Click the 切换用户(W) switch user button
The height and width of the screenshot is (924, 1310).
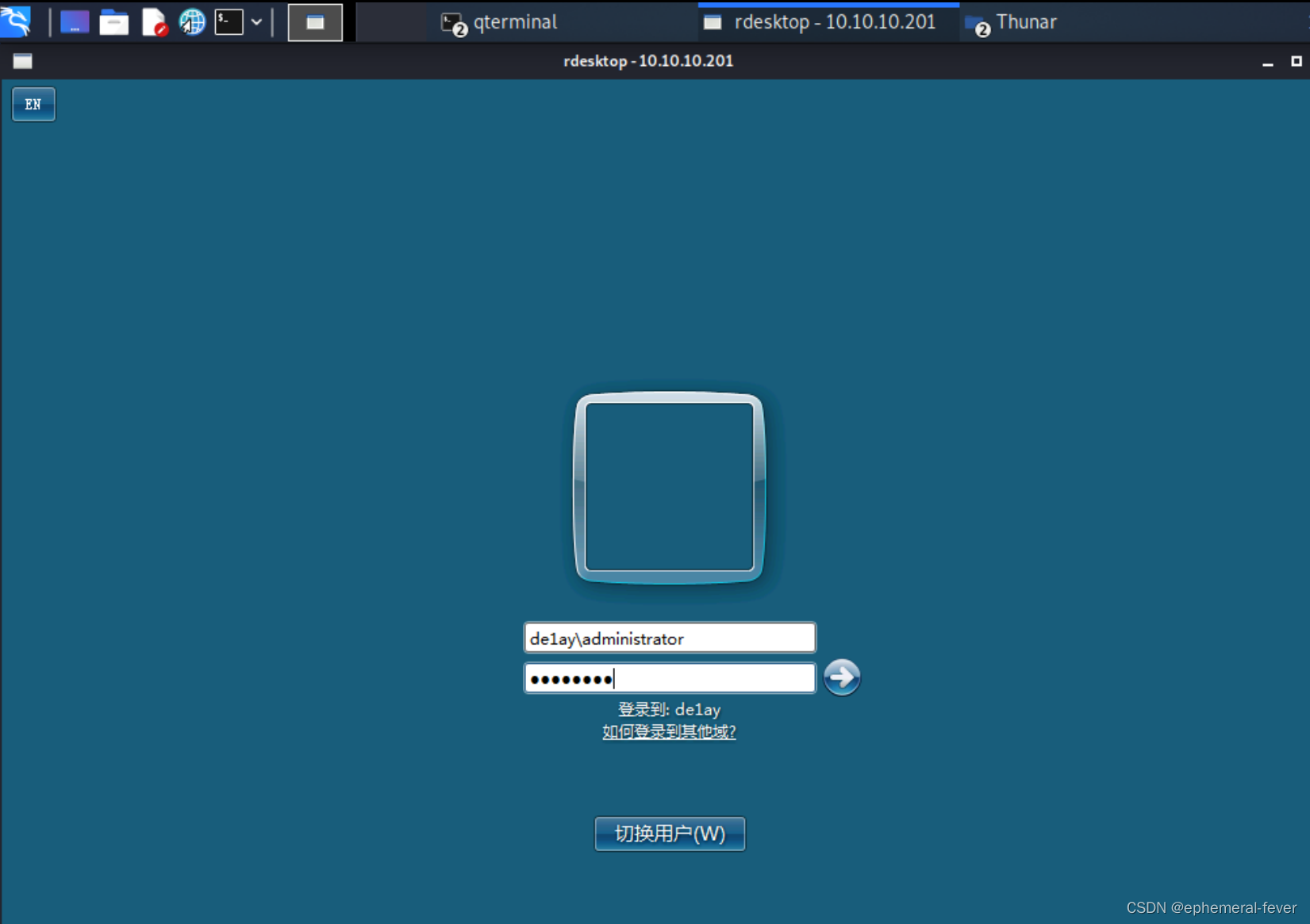[670, 834]
